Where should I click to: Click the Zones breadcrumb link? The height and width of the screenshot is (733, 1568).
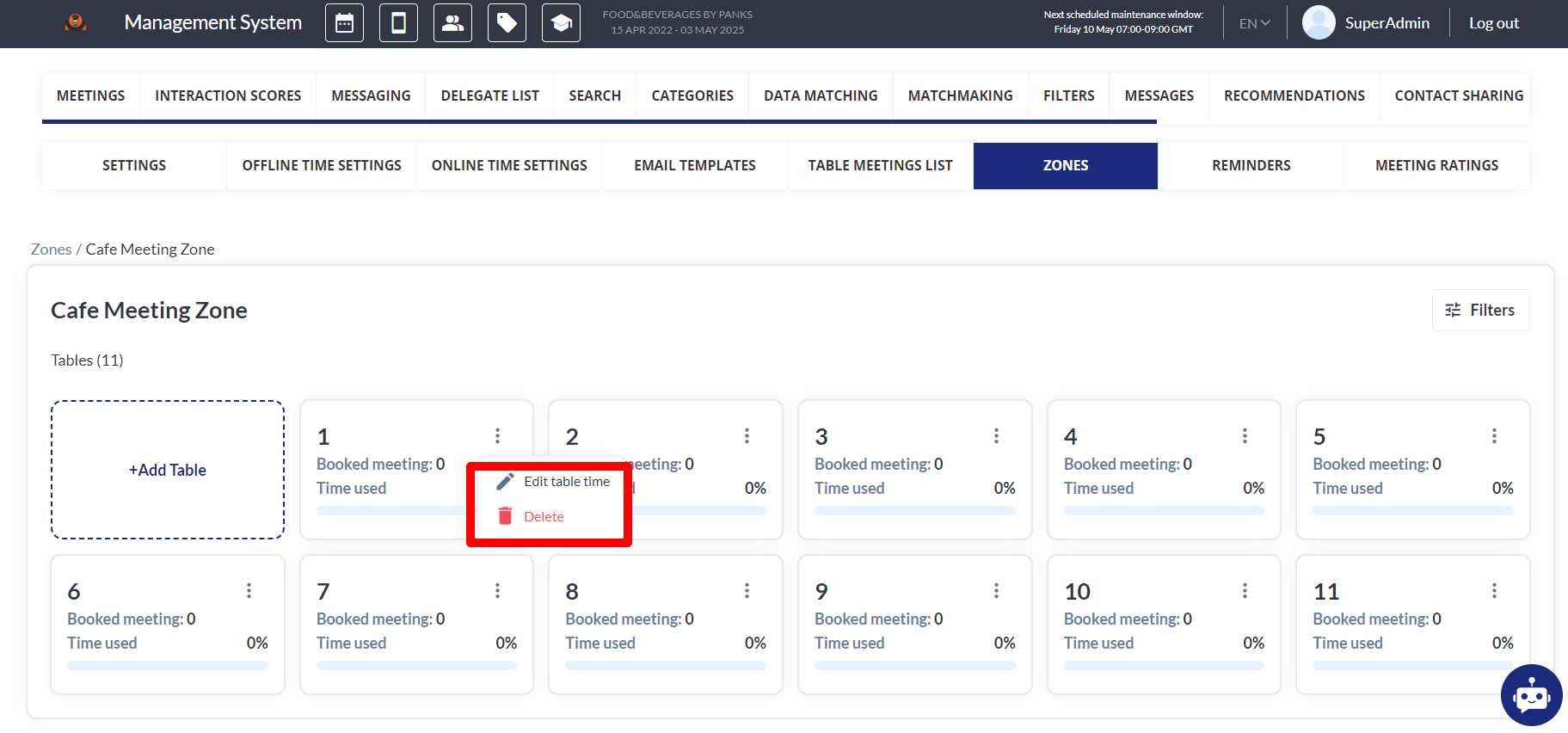51,249
